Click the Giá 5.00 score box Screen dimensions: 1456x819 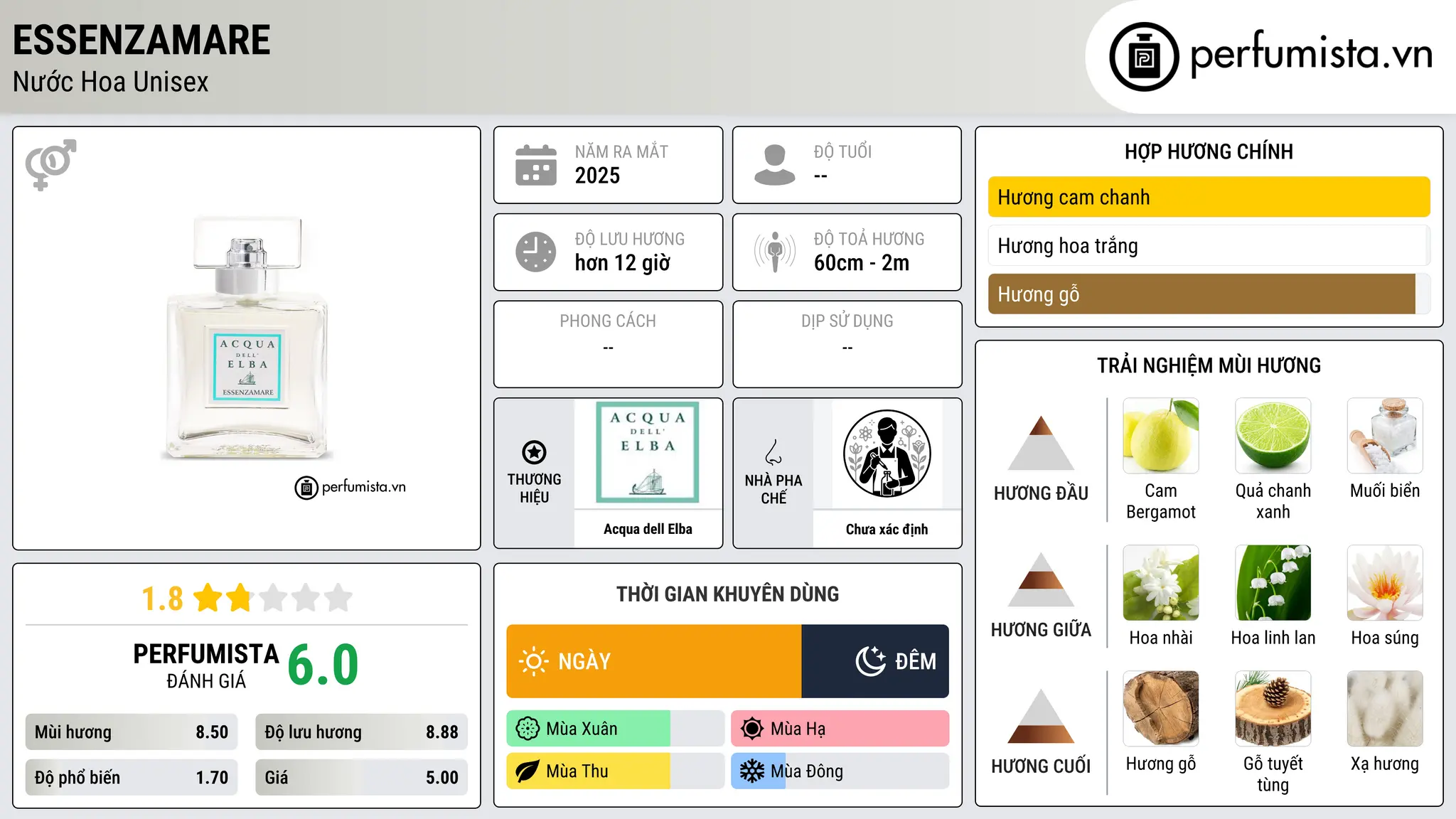pyautogui.click(x=361, y=777)
